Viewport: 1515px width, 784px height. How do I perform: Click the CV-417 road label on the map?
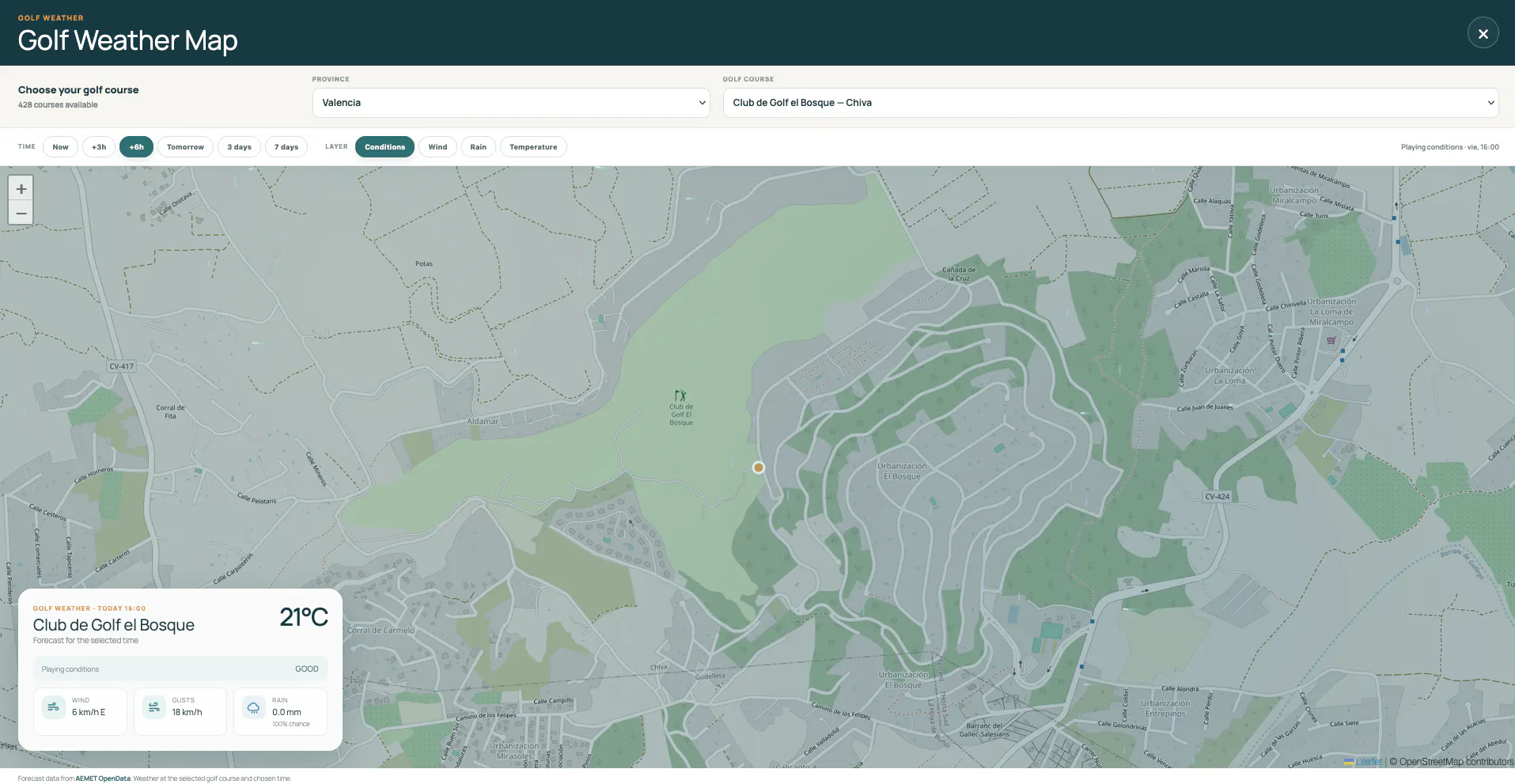point(122,366)
